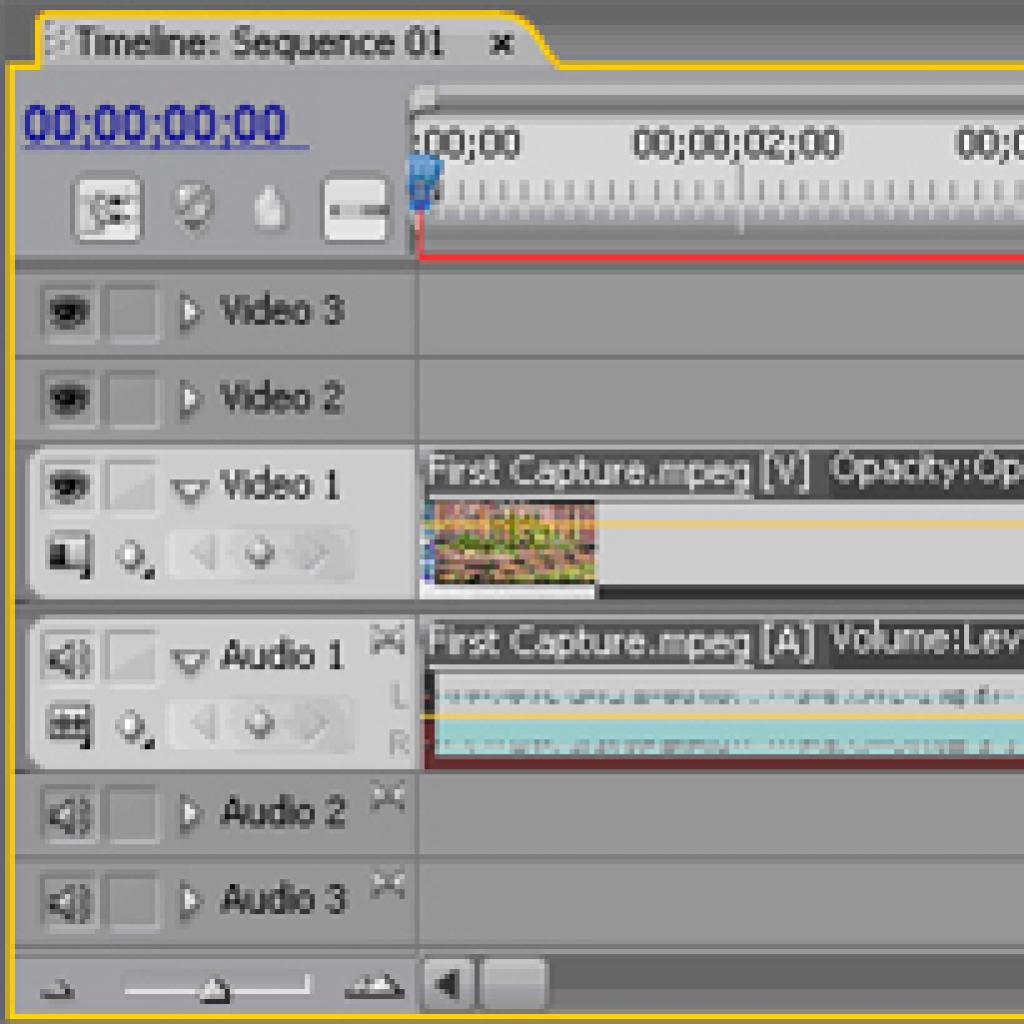Click Show Keyframes icon on Audio 1
Screen dimensions: 1024x1024
coord(134,728)
